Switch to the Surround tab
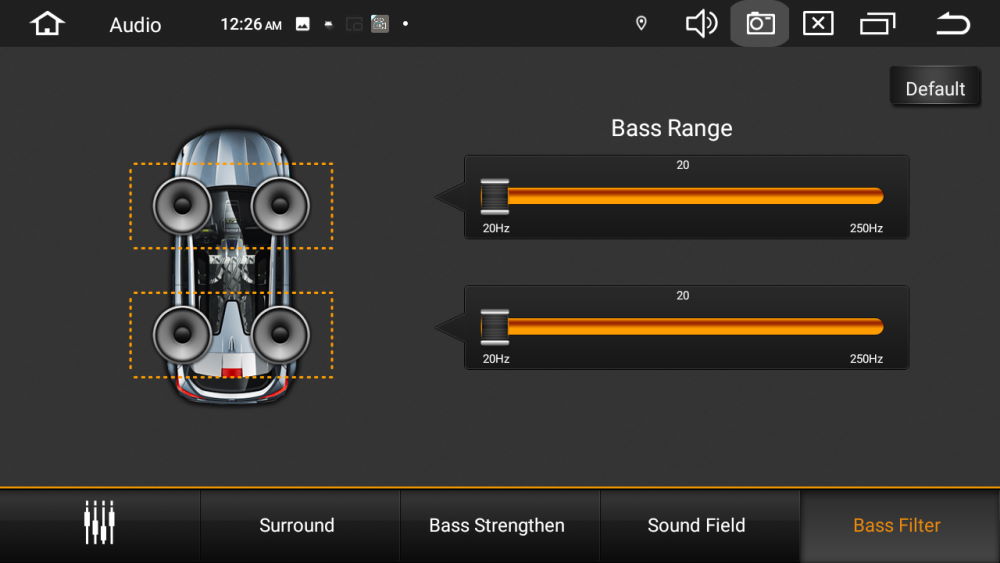 (x=297, y=525)
